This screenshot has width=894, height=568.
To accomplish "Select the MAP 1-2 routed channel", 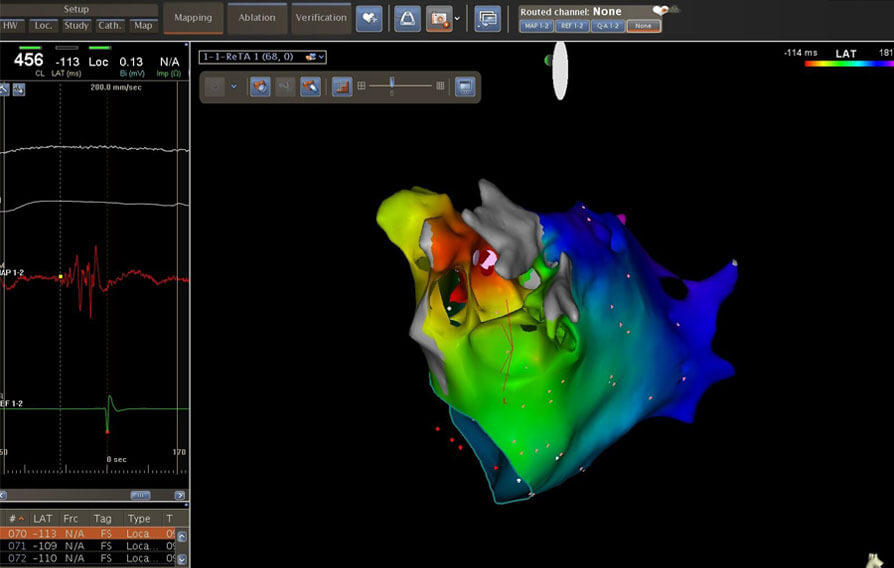I will (535, 26).
